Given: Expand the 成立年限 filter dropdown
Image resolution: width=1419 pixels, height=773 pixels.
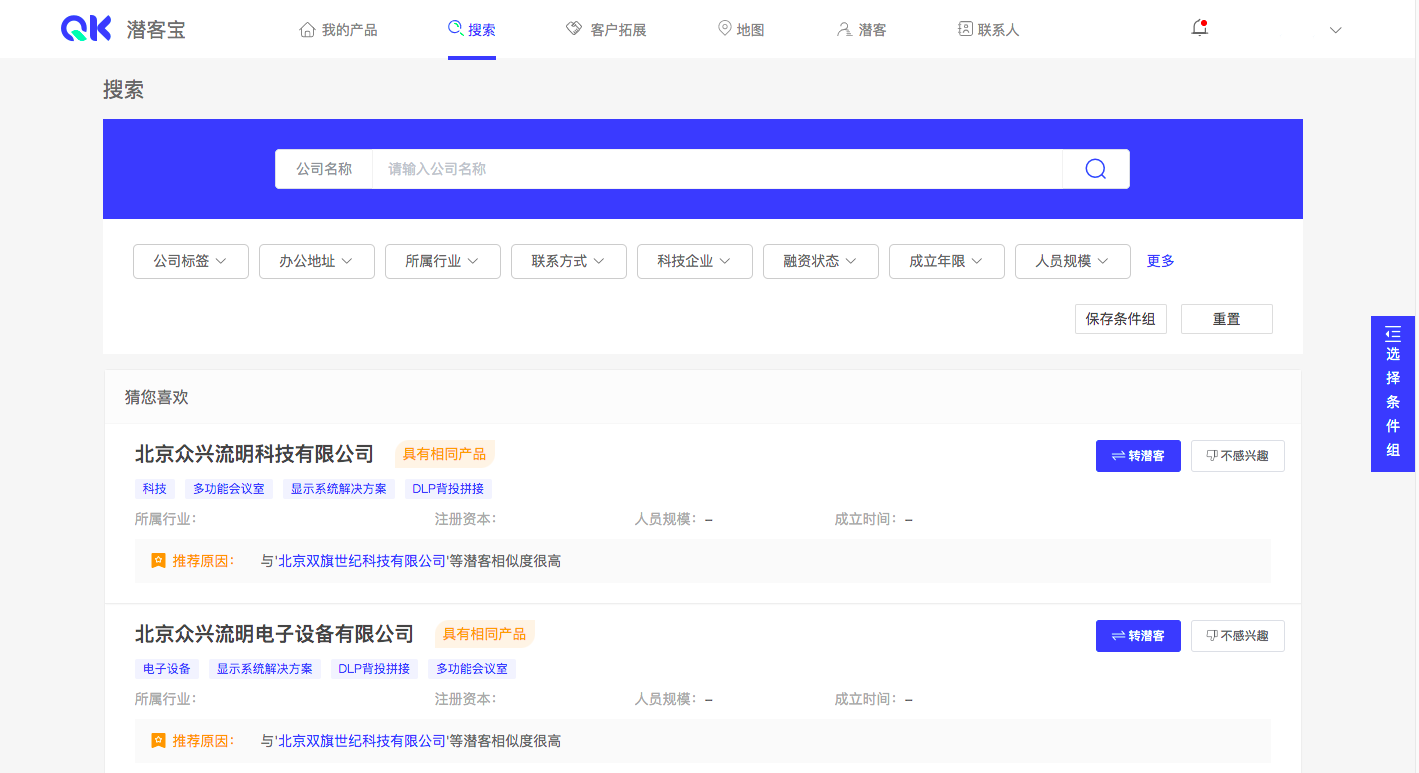Looking at the screenshot, I should pyautogui.click(x=947, y=261).
